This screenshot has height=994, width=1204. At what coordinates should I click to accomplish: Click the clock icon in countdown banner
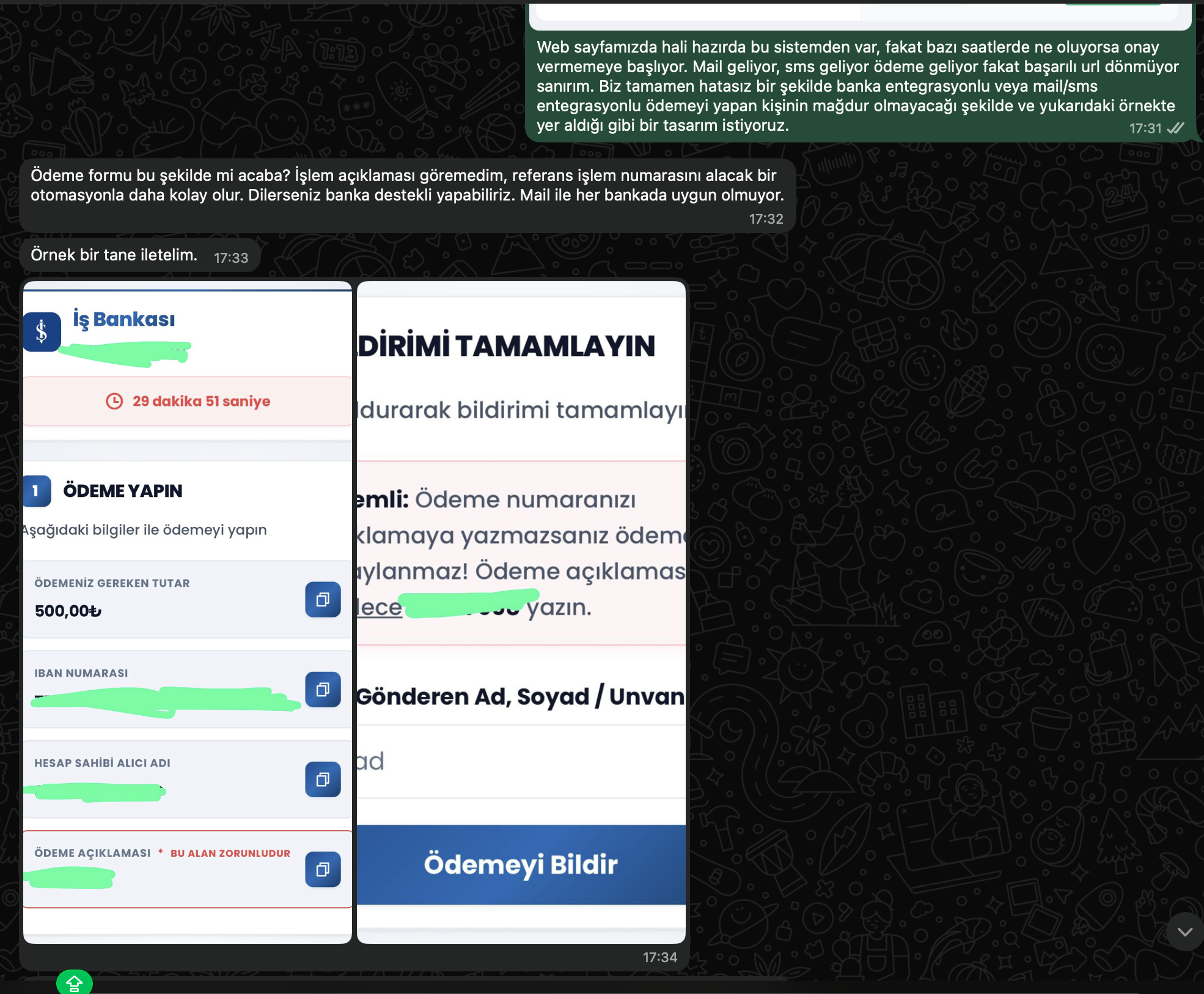(114, 401)
